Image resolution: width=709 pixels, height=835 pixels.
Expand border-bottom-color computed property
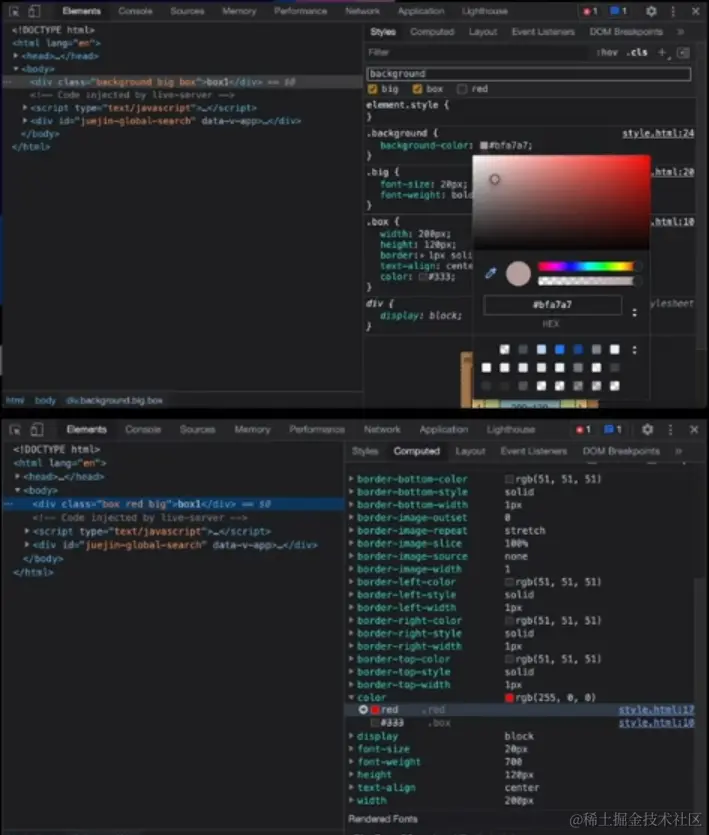[352, 479]
